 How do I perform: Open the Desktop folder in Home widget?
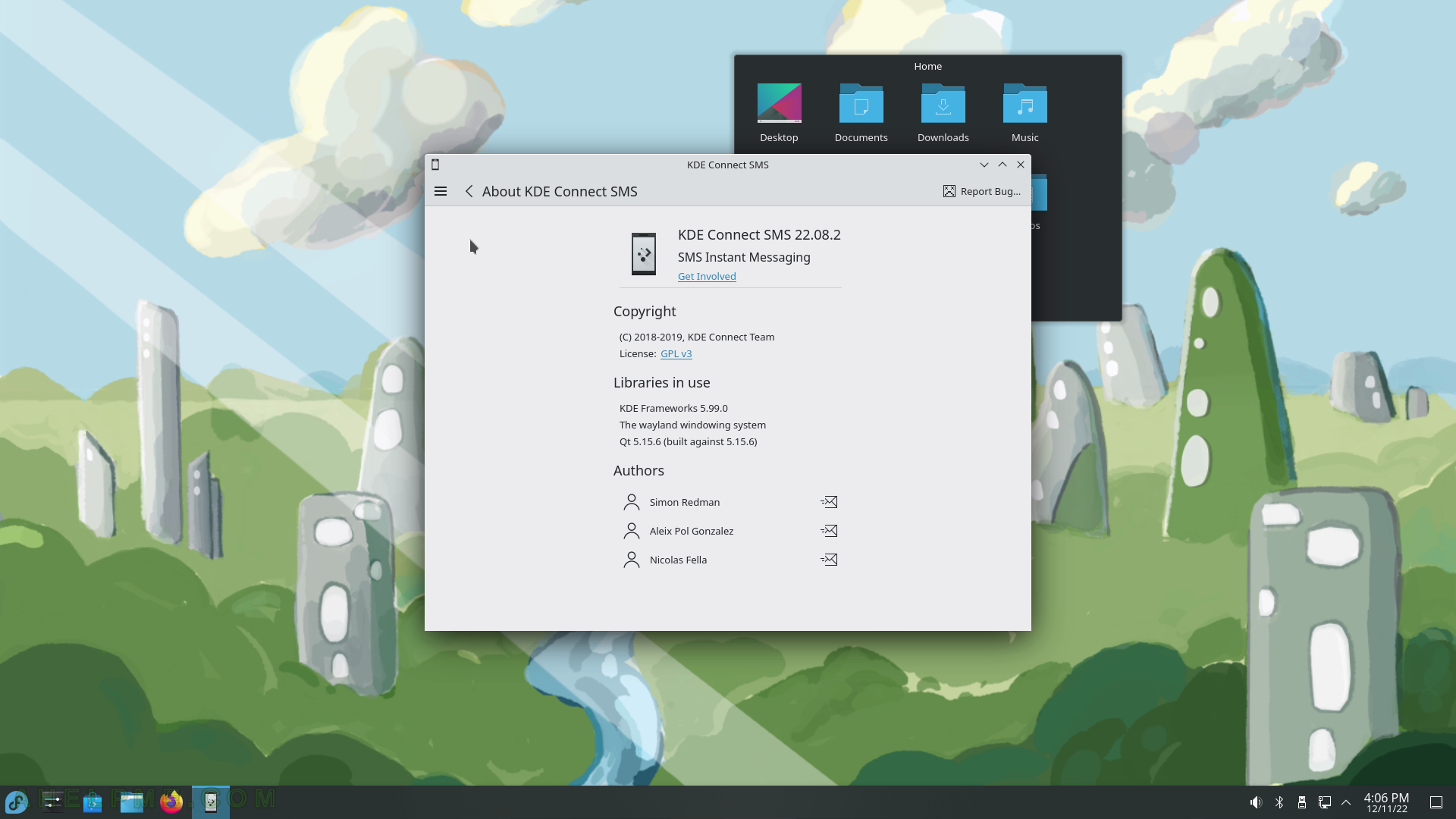(x=779, y=113)
